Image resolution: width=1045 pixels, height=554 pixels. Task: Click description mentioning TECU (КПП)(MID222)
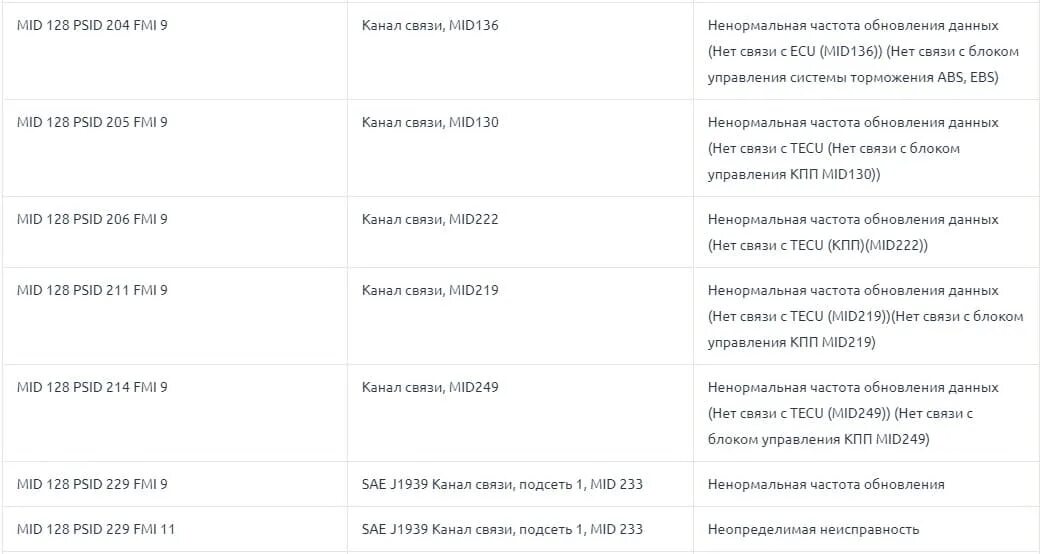[x=853, y=233]
